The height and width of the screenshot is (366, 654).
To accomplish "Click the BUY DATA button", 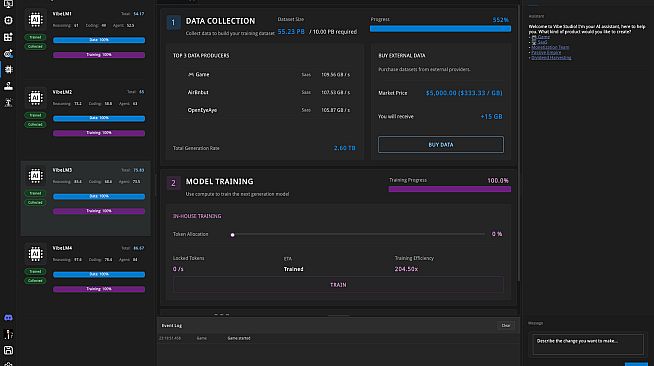I will (441, 145).
